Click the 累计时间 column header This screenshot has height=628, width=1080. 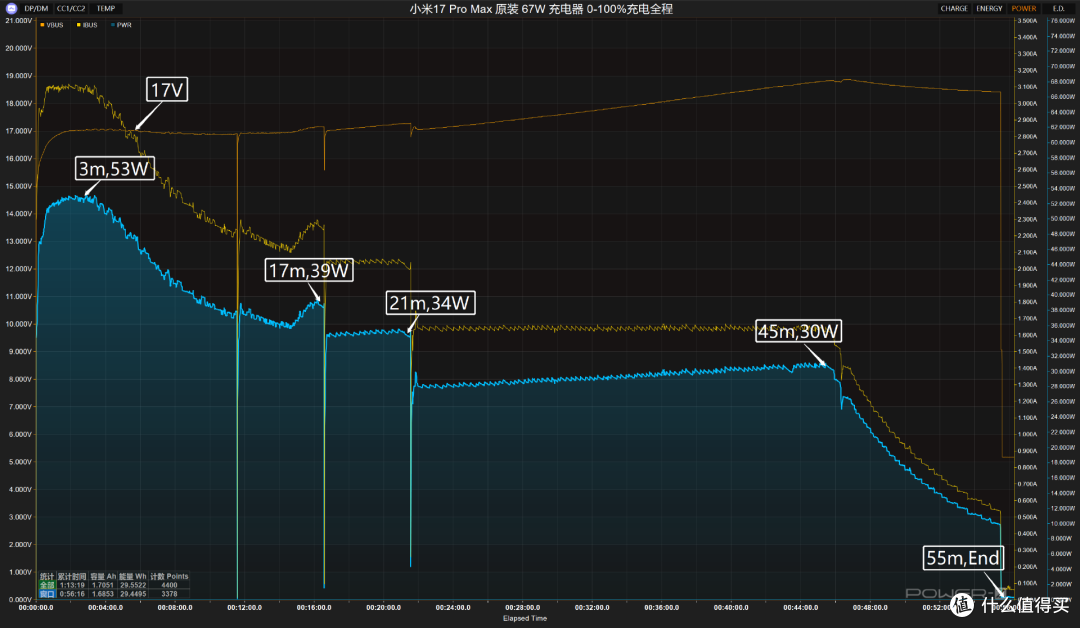point(72,576)
